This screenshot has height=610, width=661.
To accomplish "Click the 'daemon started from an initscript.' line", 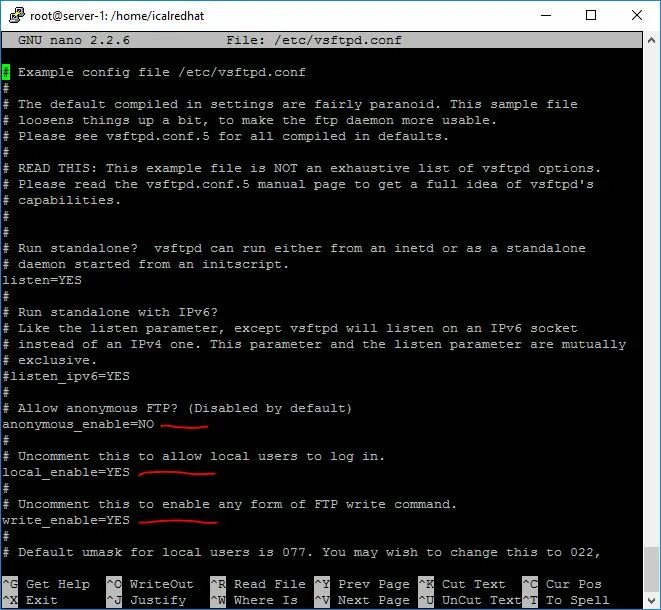I will point(145,264).
